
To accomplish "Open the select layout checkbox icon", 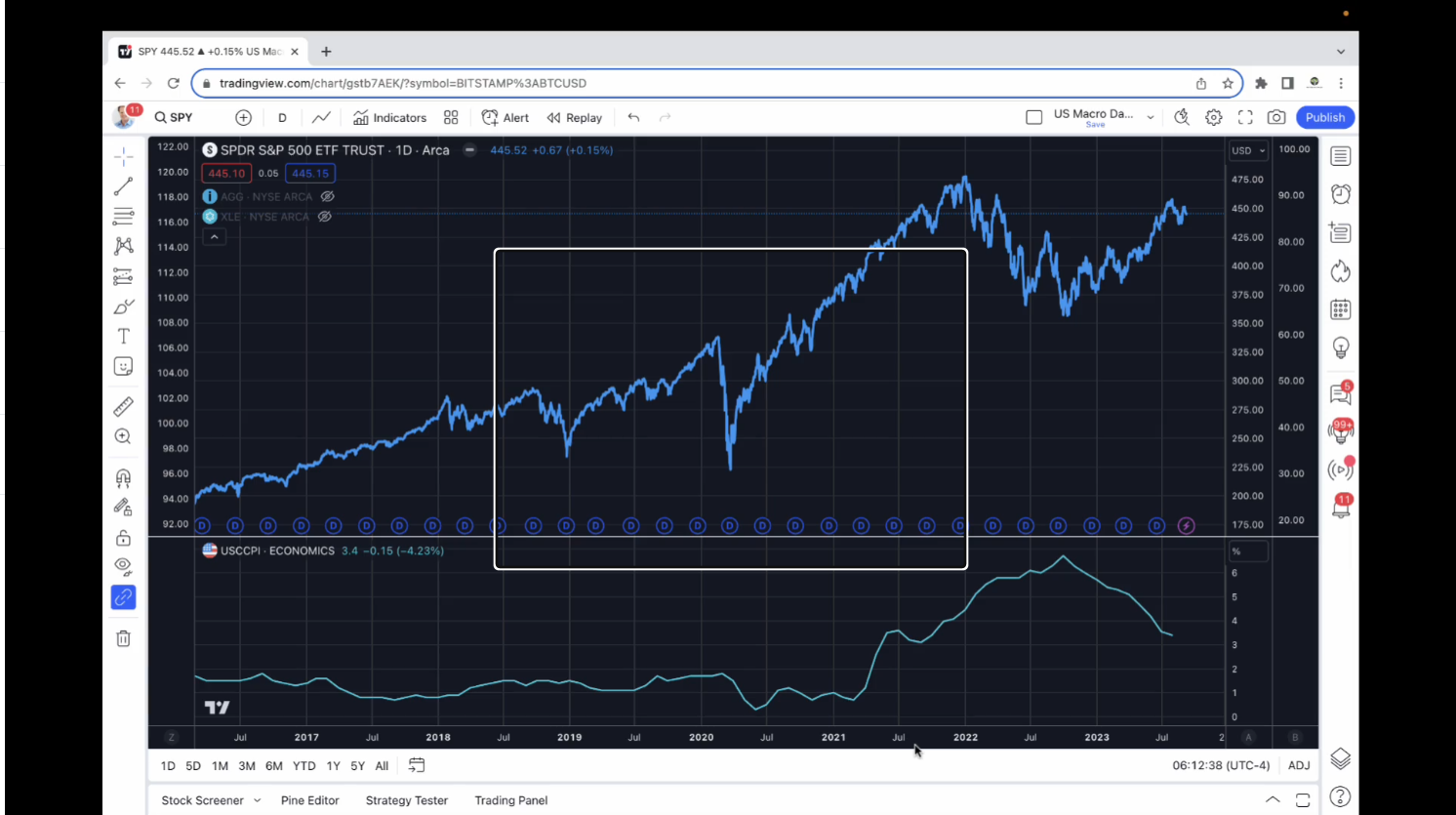I will 1034,117.
